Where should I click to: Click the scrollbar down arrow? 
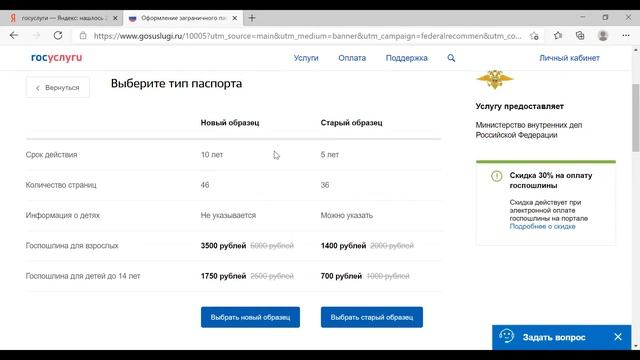point(636,347)
